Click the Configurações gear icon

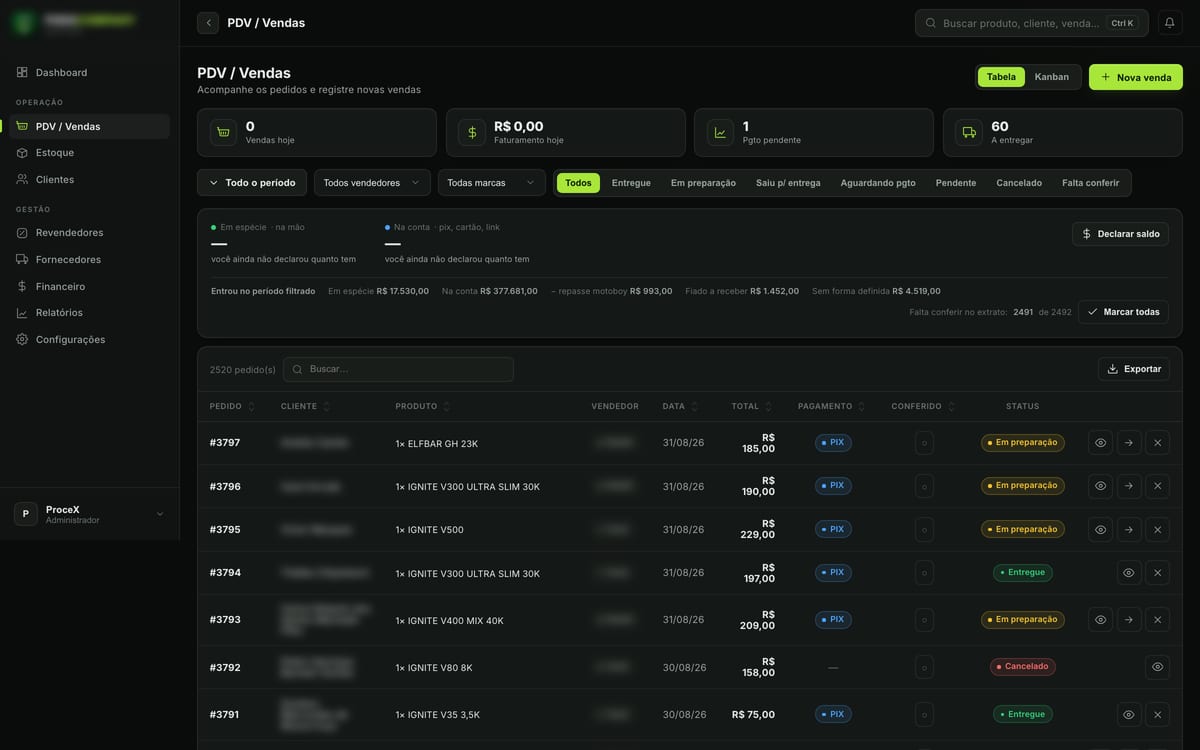pyautogui.click(x=22, y=340)
